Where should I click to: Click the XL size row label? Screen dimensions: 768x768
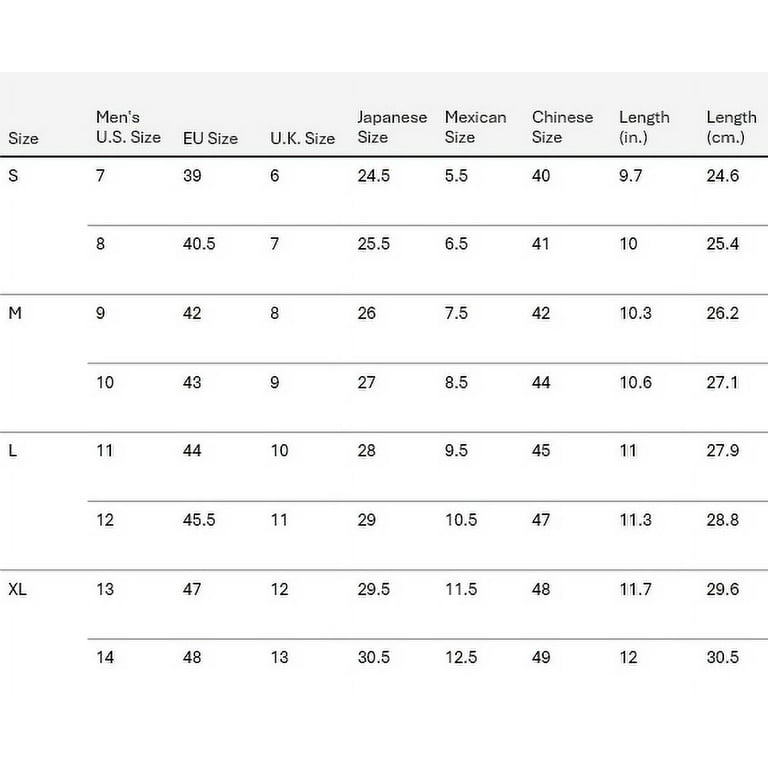click(18, 589)
